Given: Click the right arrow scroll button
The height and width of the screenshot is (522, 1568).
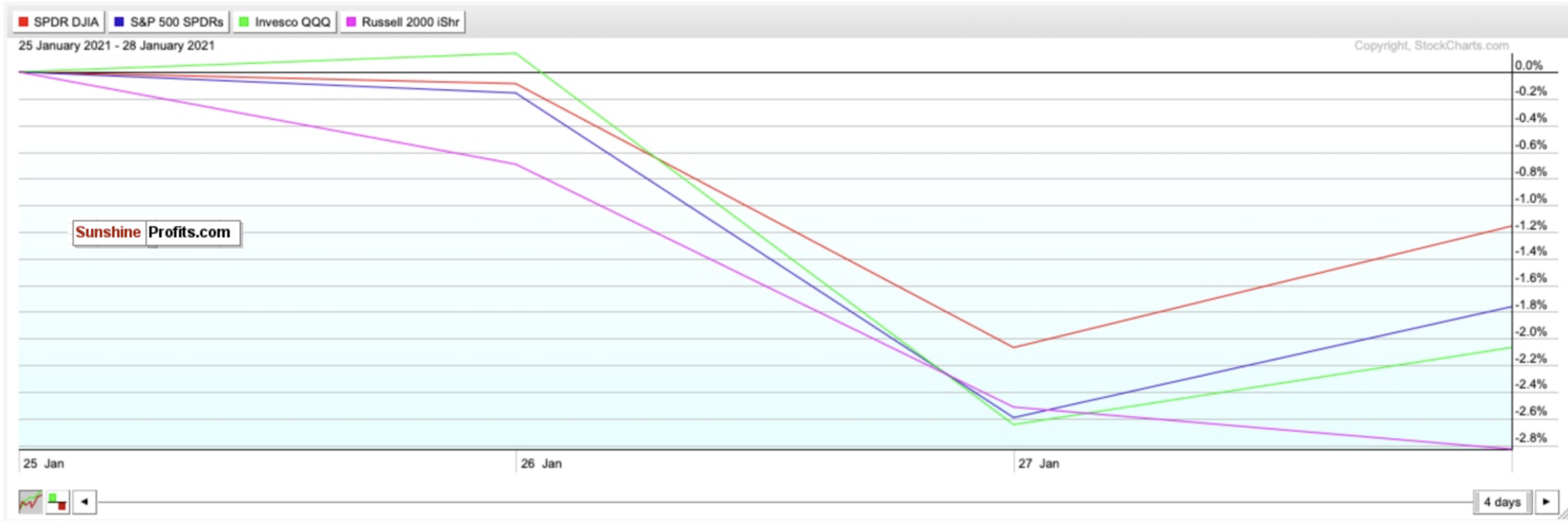Looking at the screenshot, I should [1546, 502].
